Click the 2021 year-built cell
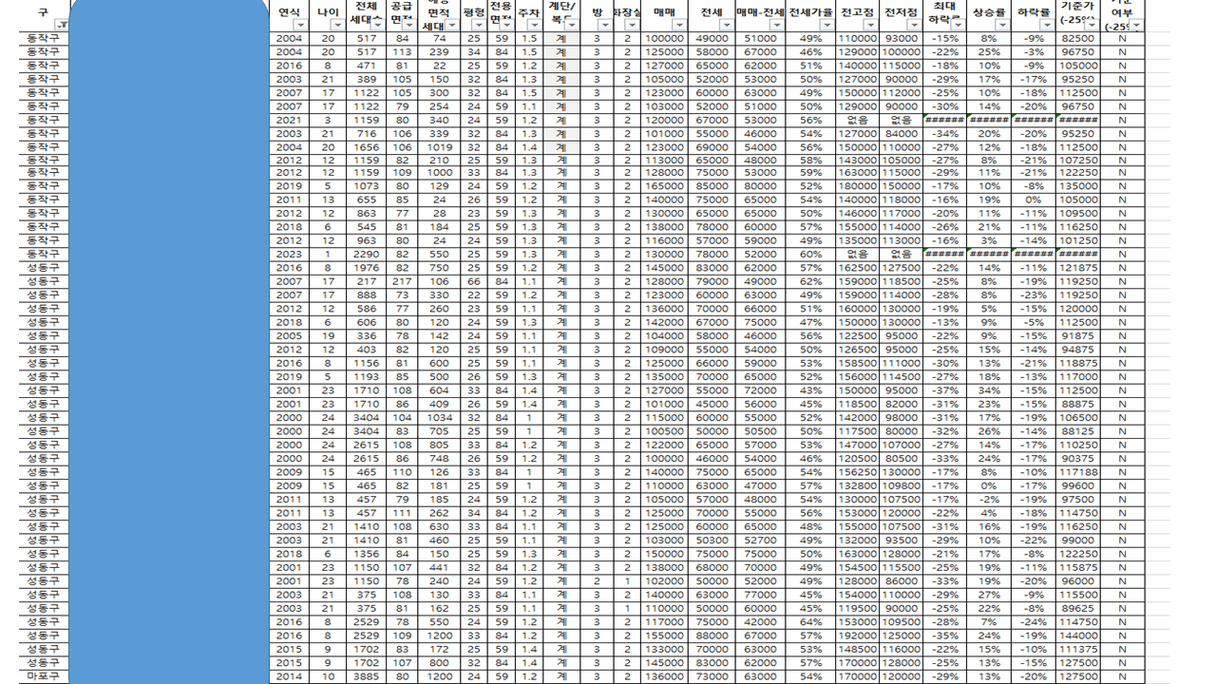Image resolution: width=1216 pixels, height=684 pixels. pos(289,119)
